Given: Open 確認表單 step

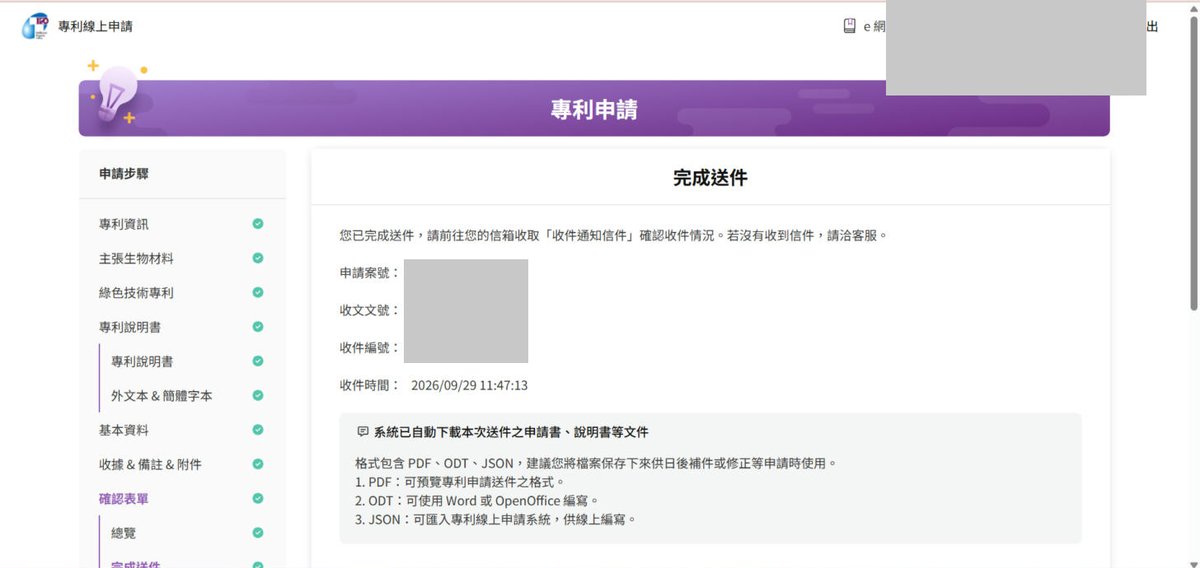Looking at the screenshot, I should [x=124, y=498].
